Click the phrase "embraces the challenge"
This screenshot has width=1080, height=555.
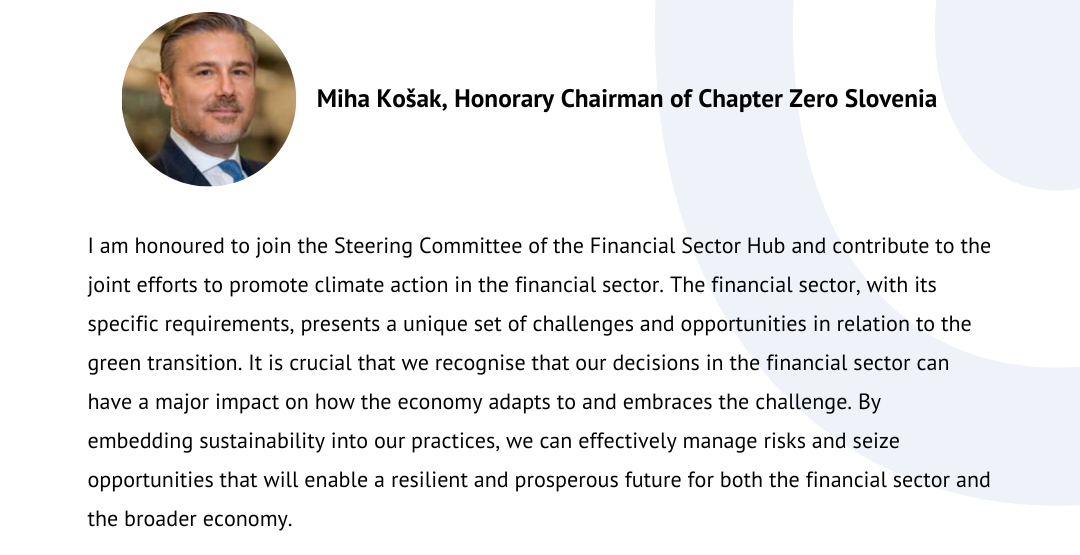coord(735,402)
